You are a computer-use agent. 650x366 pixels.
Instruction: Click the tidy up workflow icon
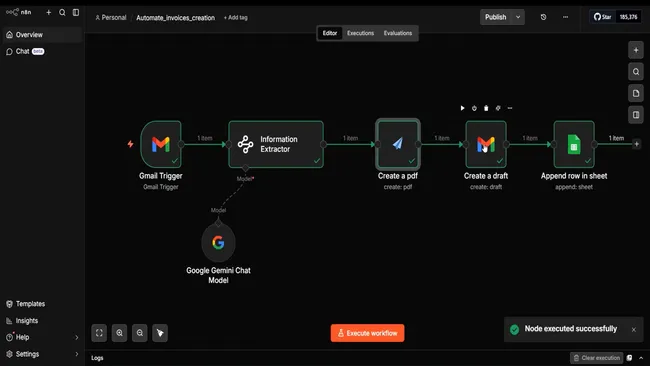pos(160,333)
